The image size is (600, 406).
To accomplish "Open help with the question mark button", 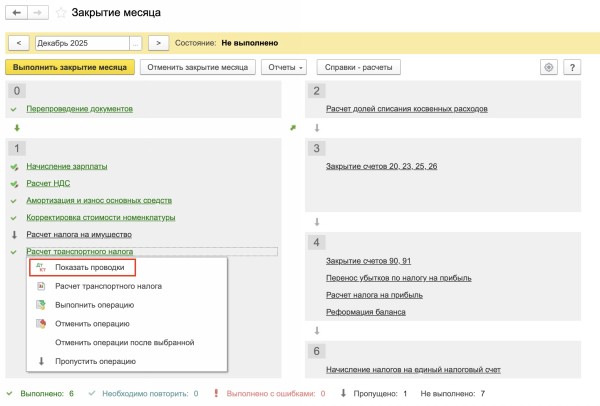I will (572, 67).
